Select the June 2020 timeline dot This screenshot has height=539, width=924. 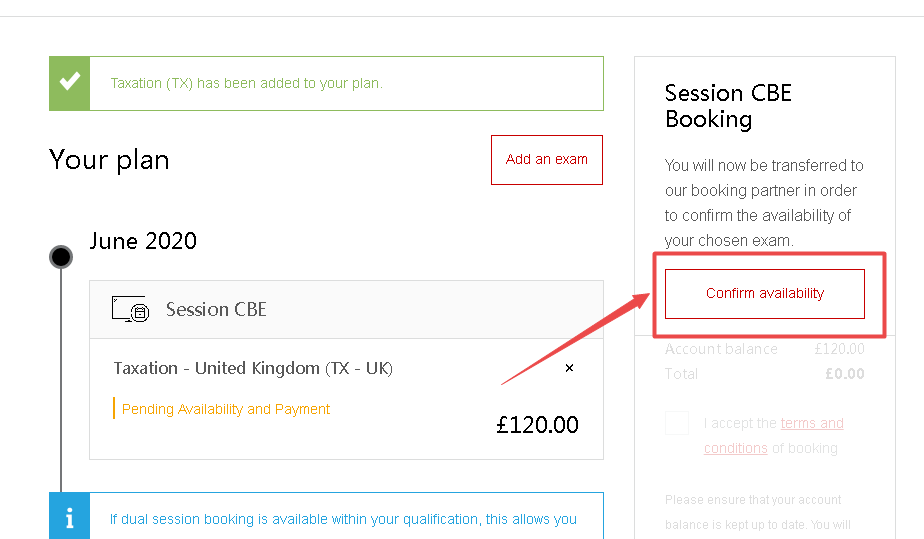point(61,257)
